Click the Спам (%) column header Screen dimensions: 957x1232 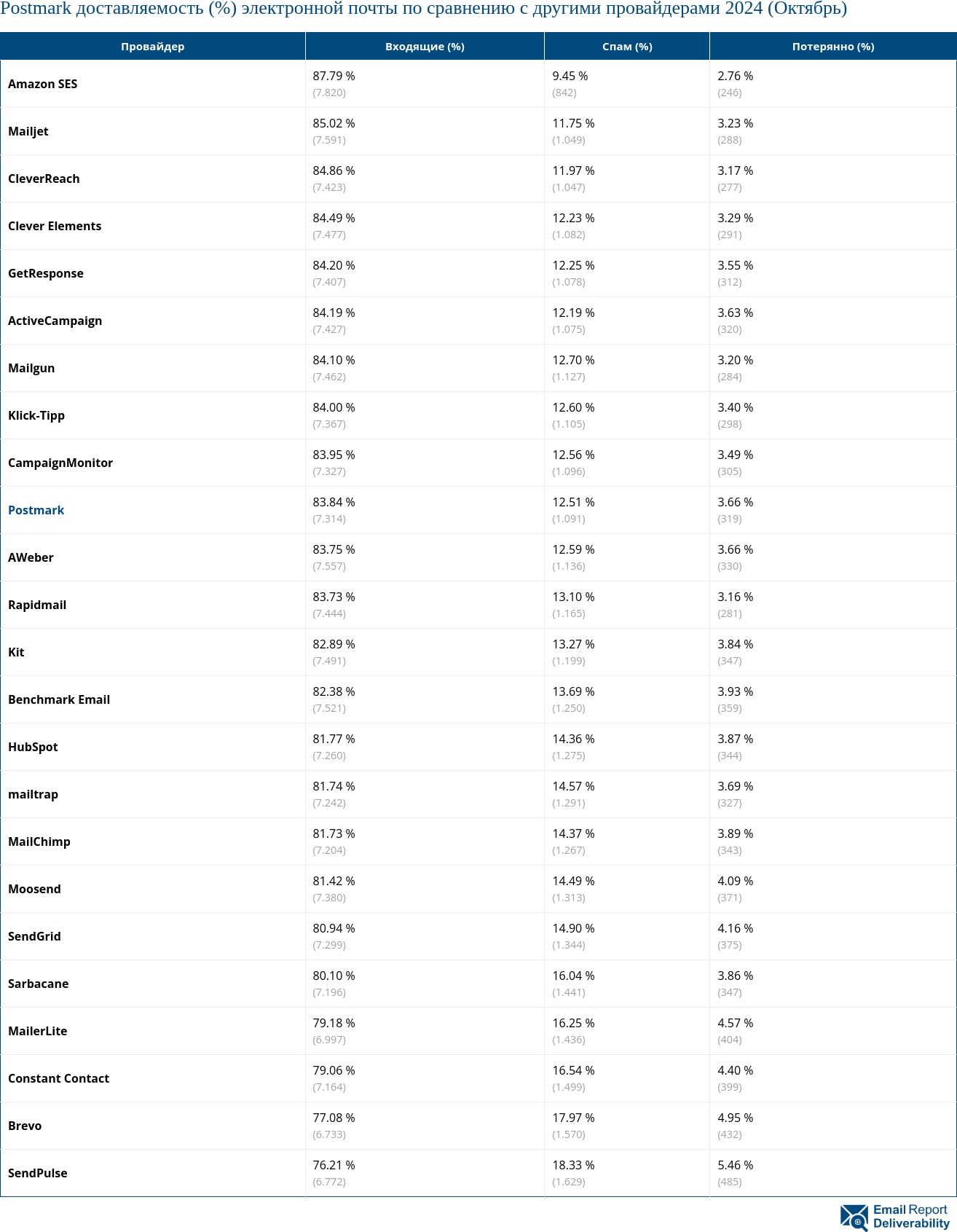(627, 47)
